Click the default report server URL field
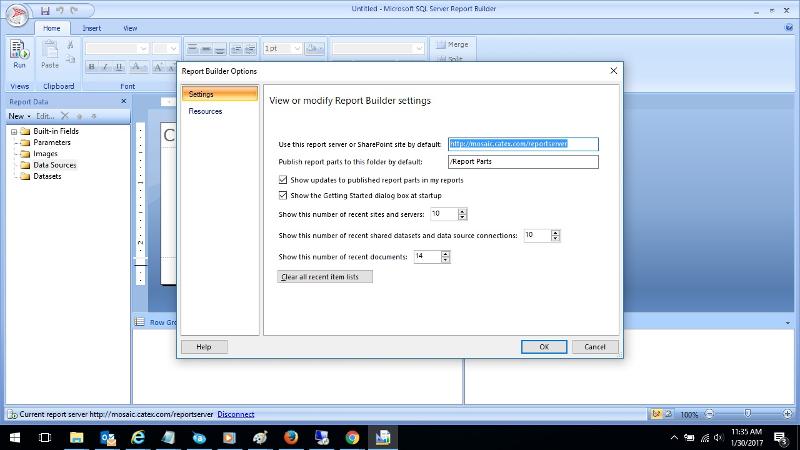The height and width of the screenshot is (450, 800). (522, 144)
